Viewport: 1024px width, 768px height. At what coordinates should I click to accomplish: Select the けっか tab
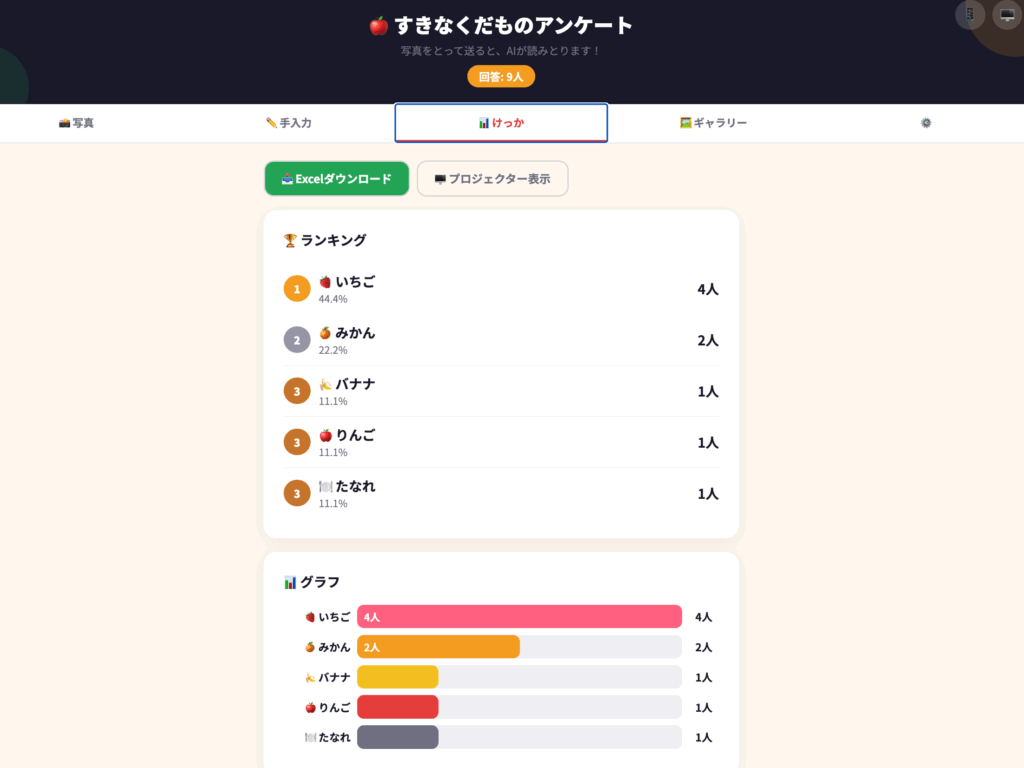[x=501, y=123]
